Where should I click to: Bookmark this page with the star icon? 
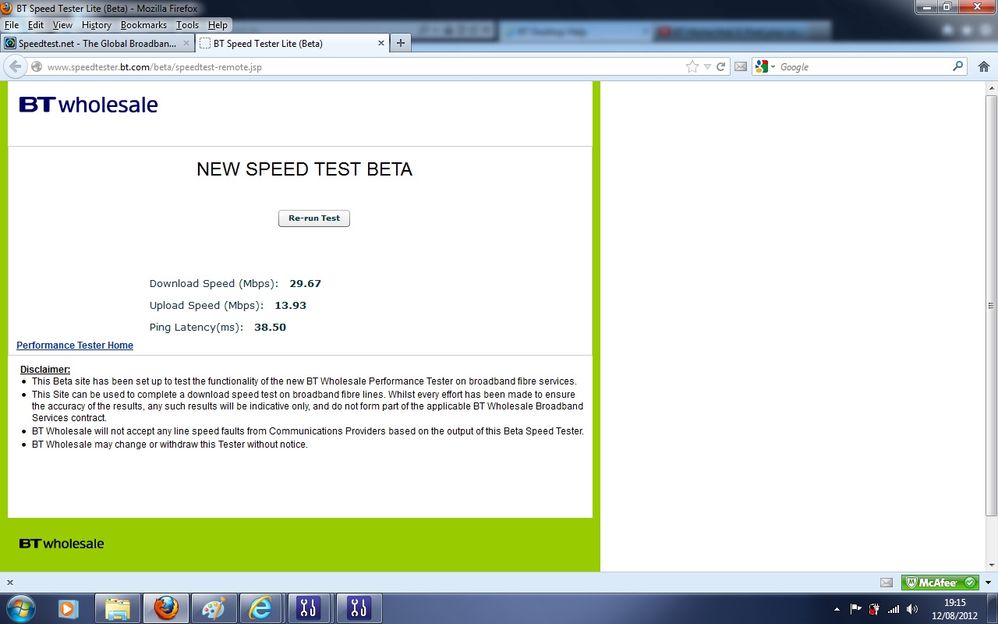tap(692, 67)
